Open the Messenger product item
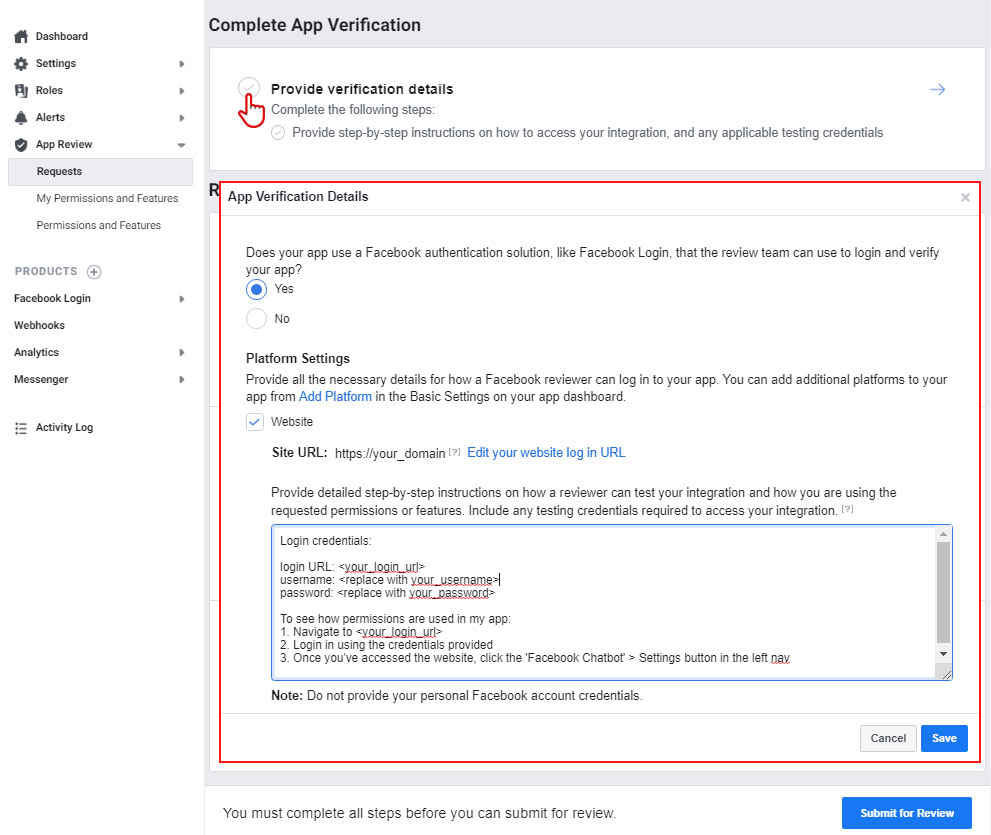The width and height of the screenshot is (991, 835). [x=41, y=380]
